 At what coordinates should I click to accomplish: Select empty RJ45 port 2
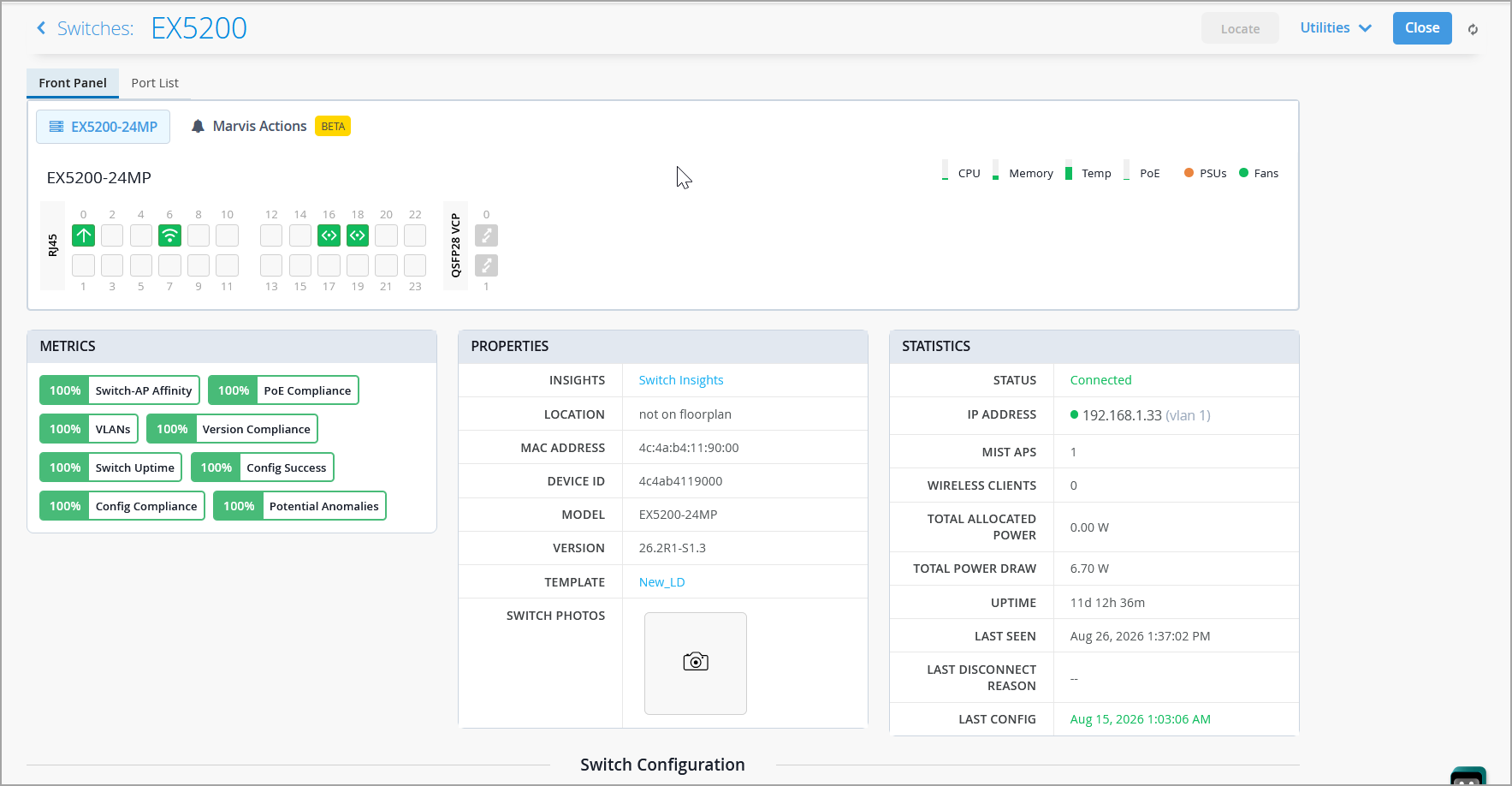point(112,235)
